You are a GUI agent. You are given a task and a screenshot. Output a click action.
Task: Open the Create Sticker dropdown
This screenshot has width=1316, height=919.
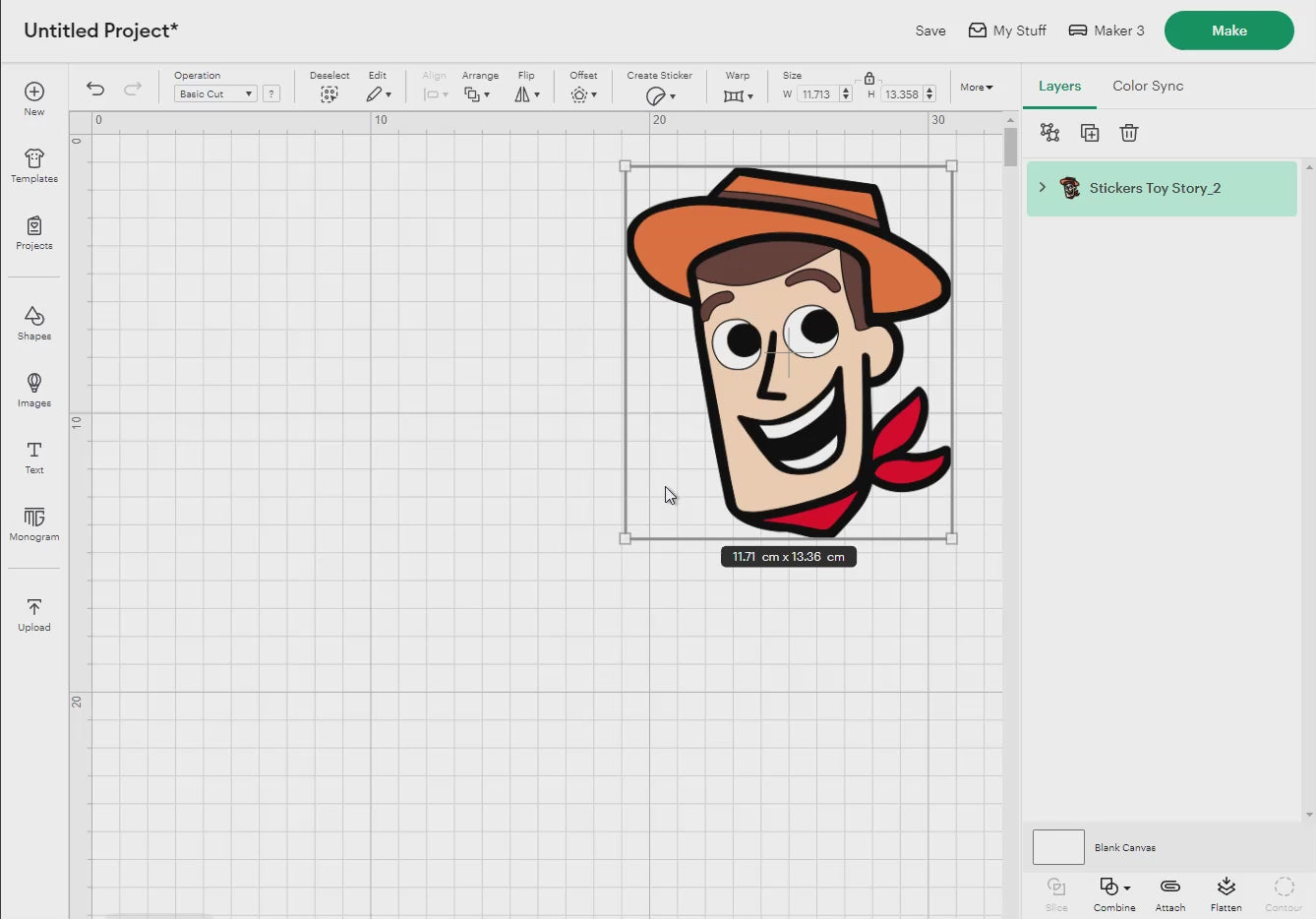pos(660,95)
